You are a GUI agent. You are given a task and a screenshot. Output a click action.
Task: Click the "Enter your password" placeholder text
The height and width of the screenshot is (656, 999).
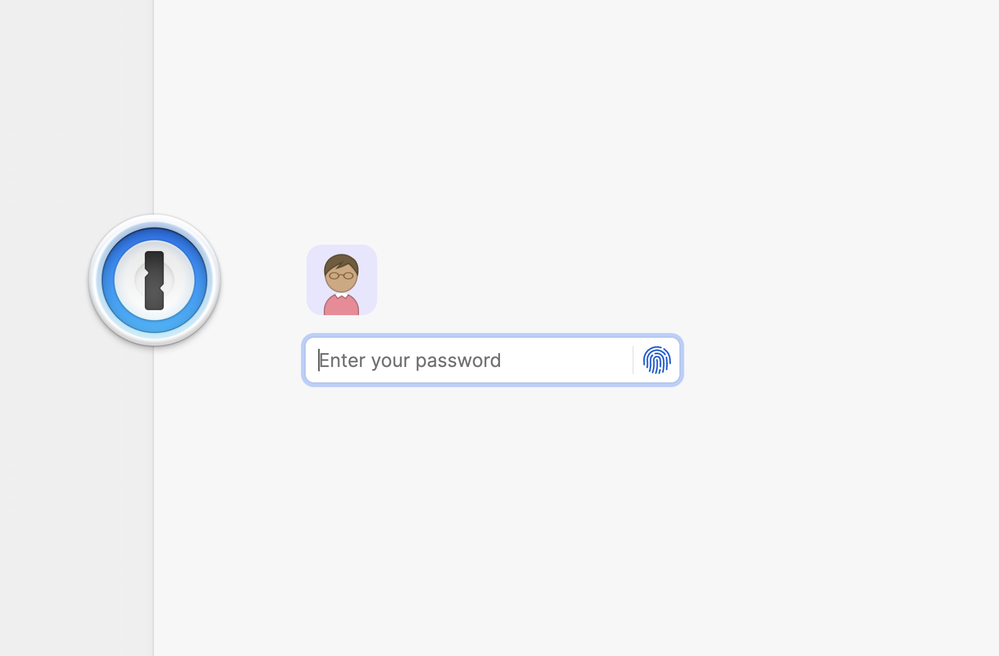click(x=410, y=360)
